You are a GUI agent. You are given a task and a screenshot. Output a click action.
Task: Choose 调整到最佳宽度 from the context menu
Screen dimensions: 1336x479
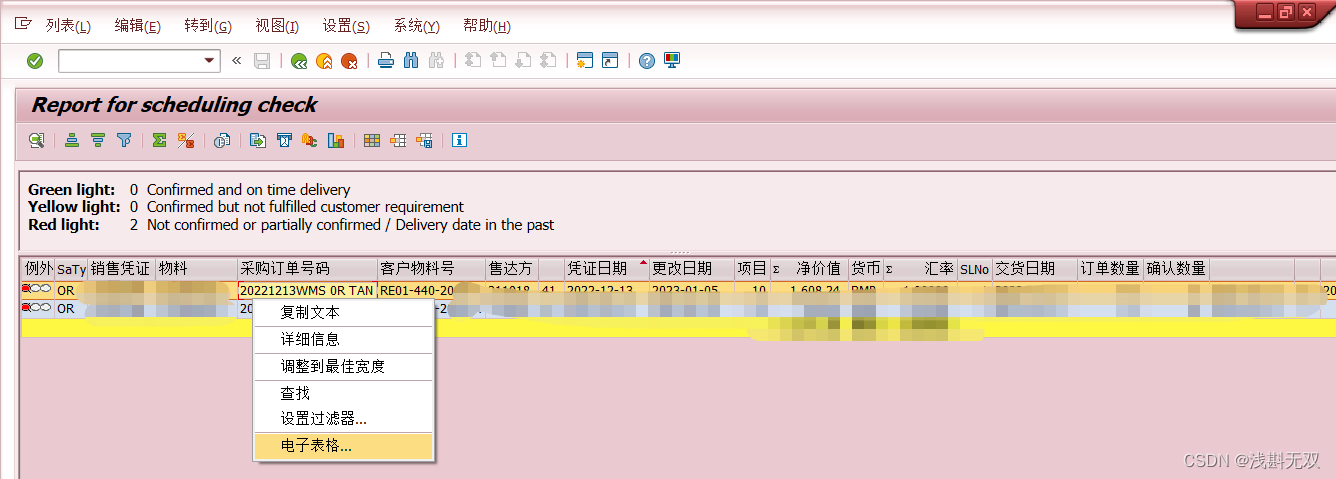[x=343, y=366]
